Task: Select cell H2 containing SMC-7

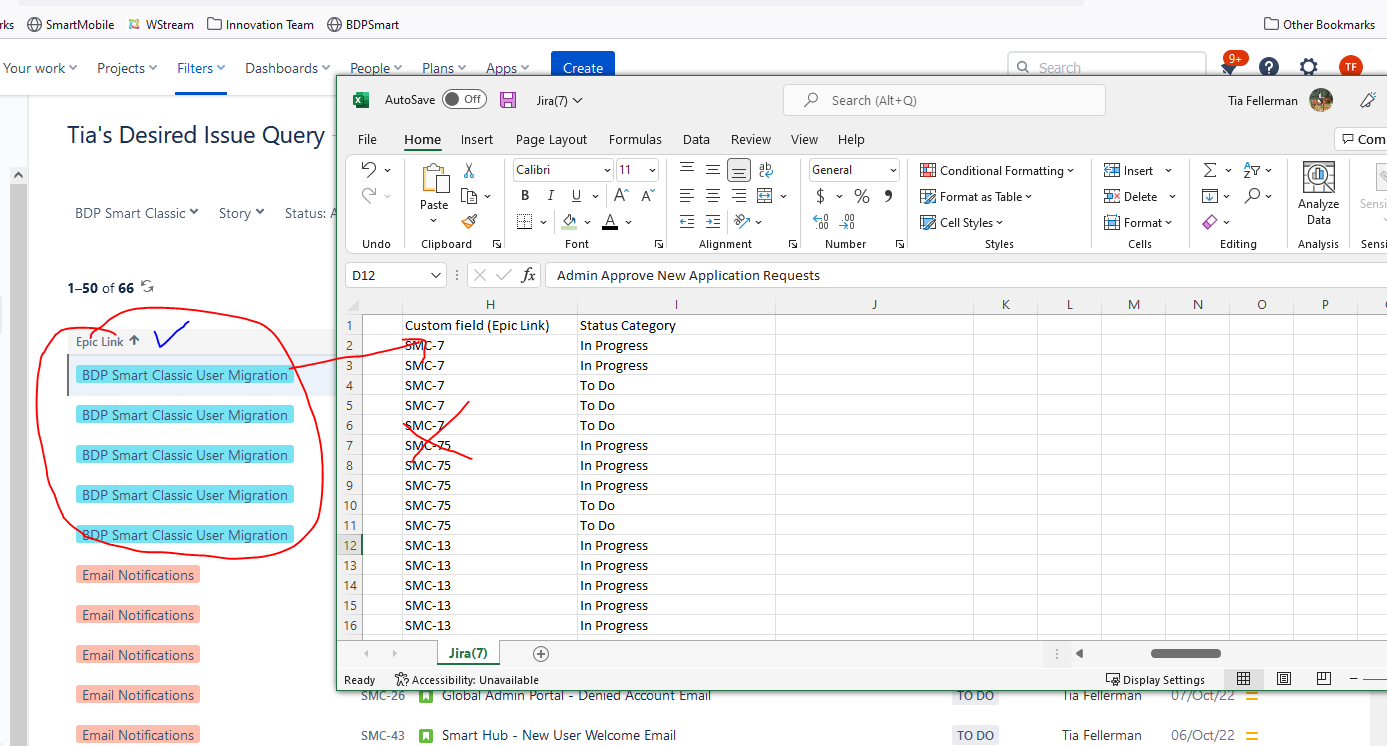Action: coord(490,345)
